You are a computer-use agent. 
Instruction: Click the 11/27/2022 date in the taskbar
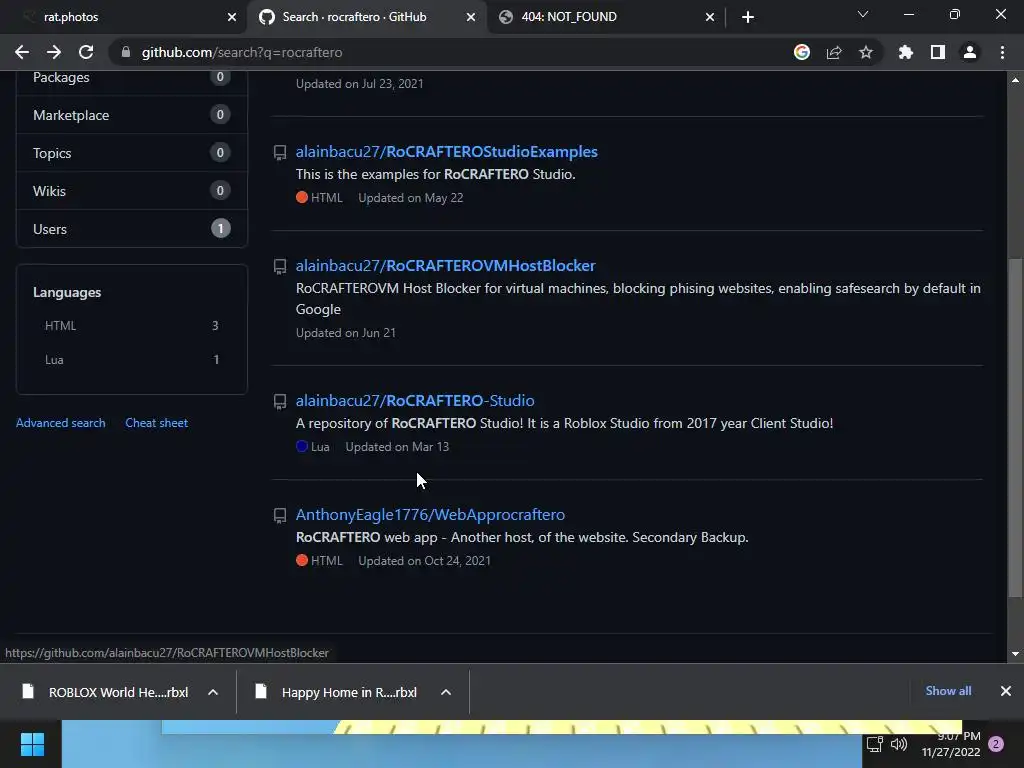(951, 752)
